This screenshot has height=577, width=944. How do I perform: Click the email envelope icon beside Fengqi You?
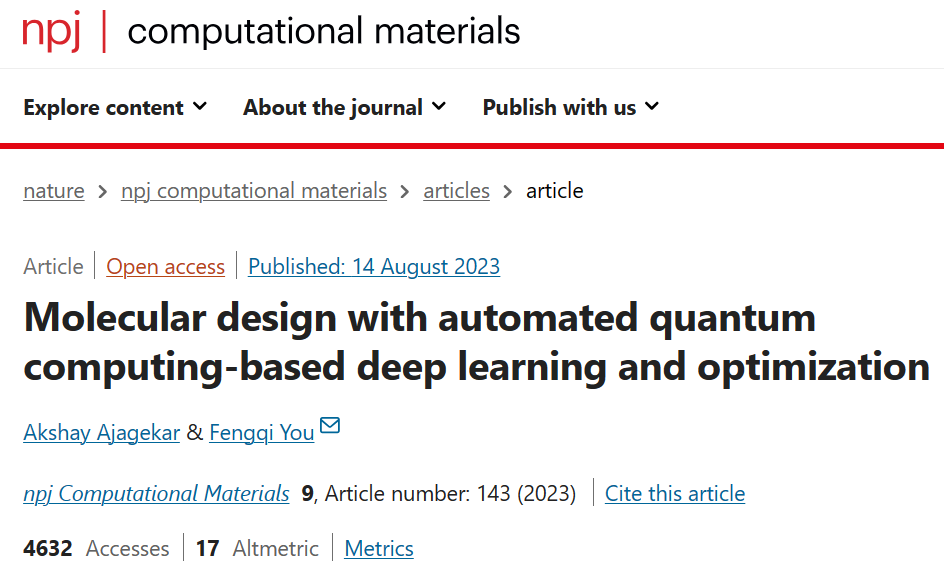pyautogui.click(x=330, y=425)
